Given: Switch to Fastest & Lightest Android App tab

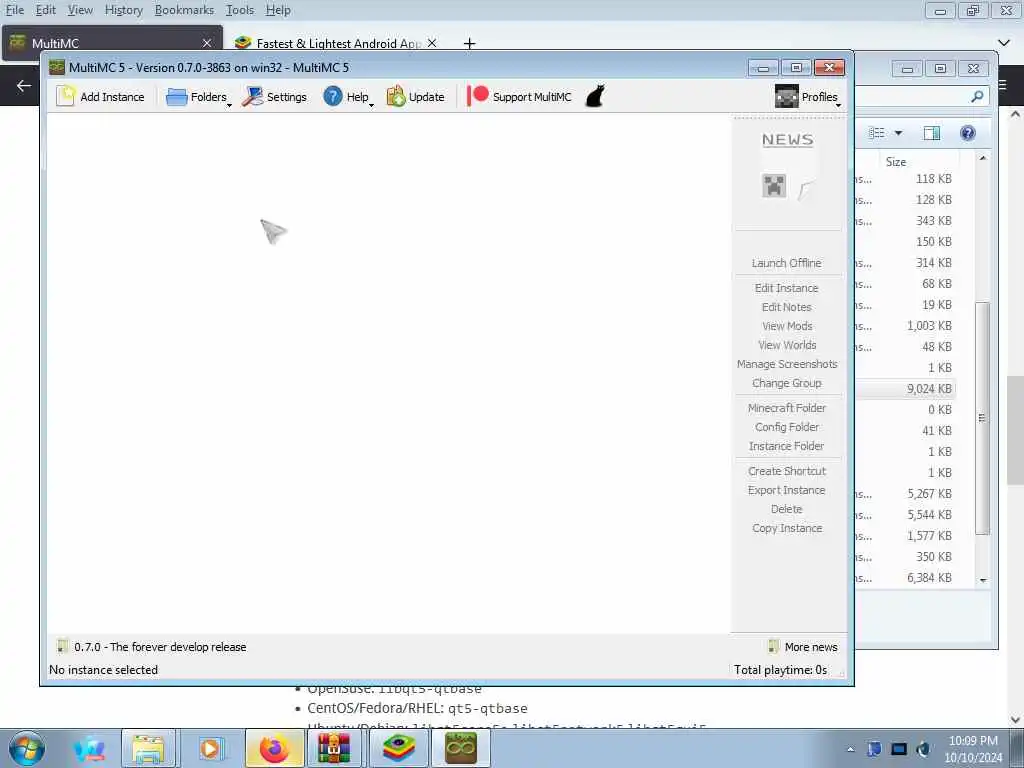Looking at the screenshot, I should pyautogui.click(x=336, y=43).
